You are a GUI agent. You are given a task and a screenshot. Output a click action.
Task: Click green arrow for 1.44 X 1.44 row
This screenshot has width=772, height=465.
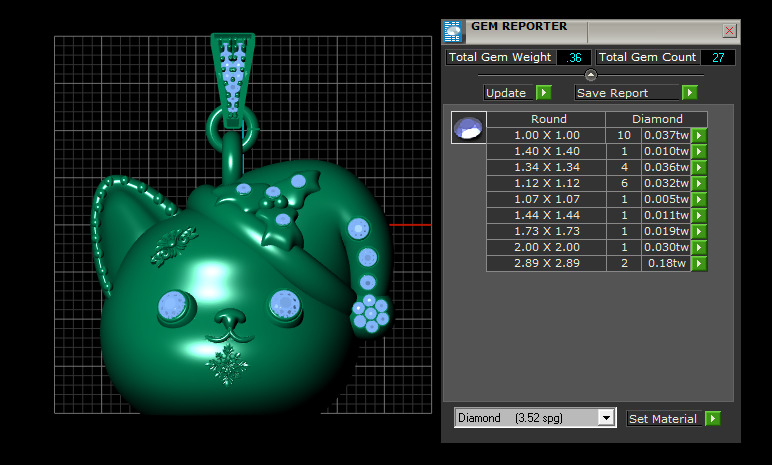click(699, 215)
